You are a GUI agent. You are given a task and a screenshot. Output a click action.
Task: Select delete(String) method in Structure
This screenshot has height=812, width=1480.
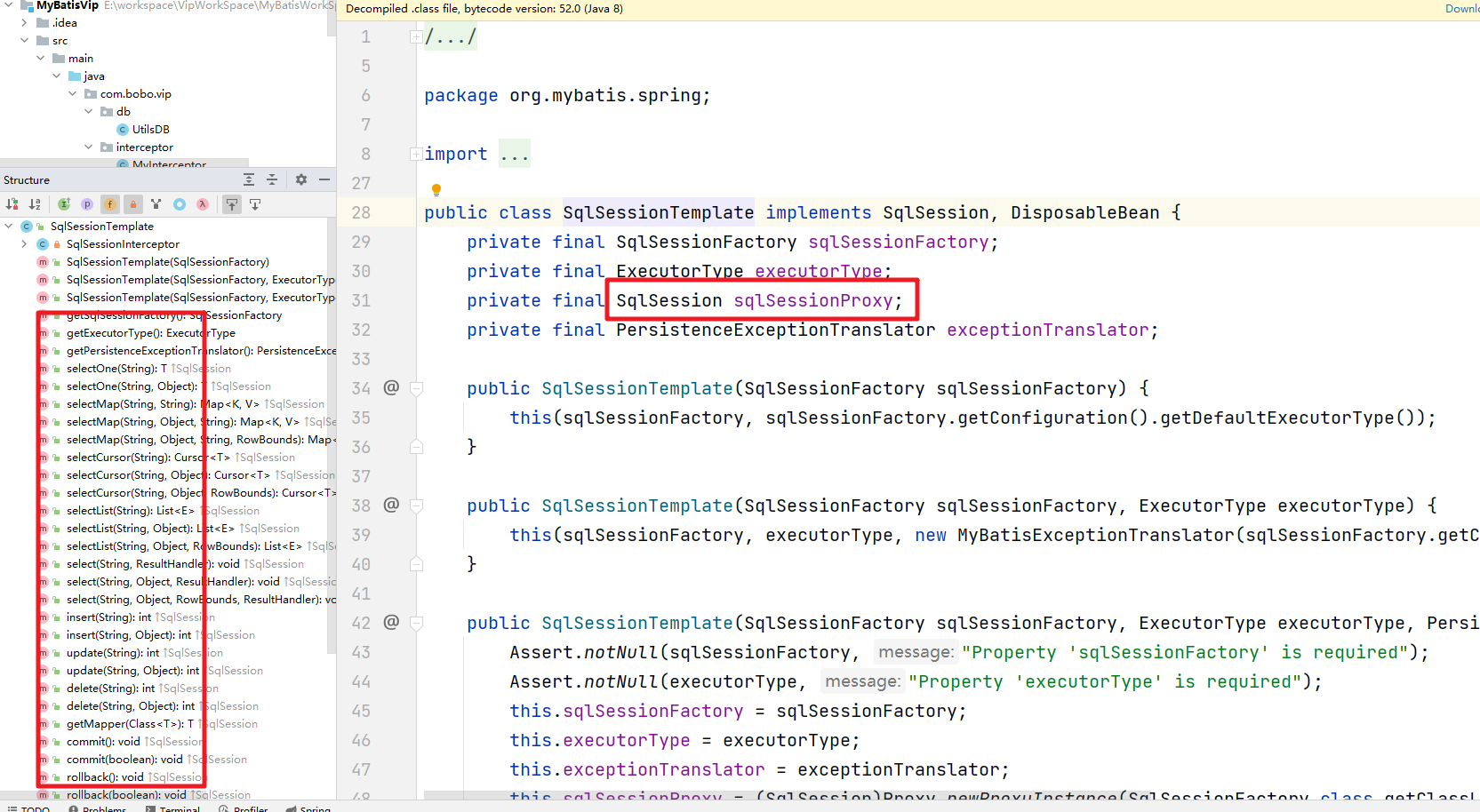[x=110, y=689]
